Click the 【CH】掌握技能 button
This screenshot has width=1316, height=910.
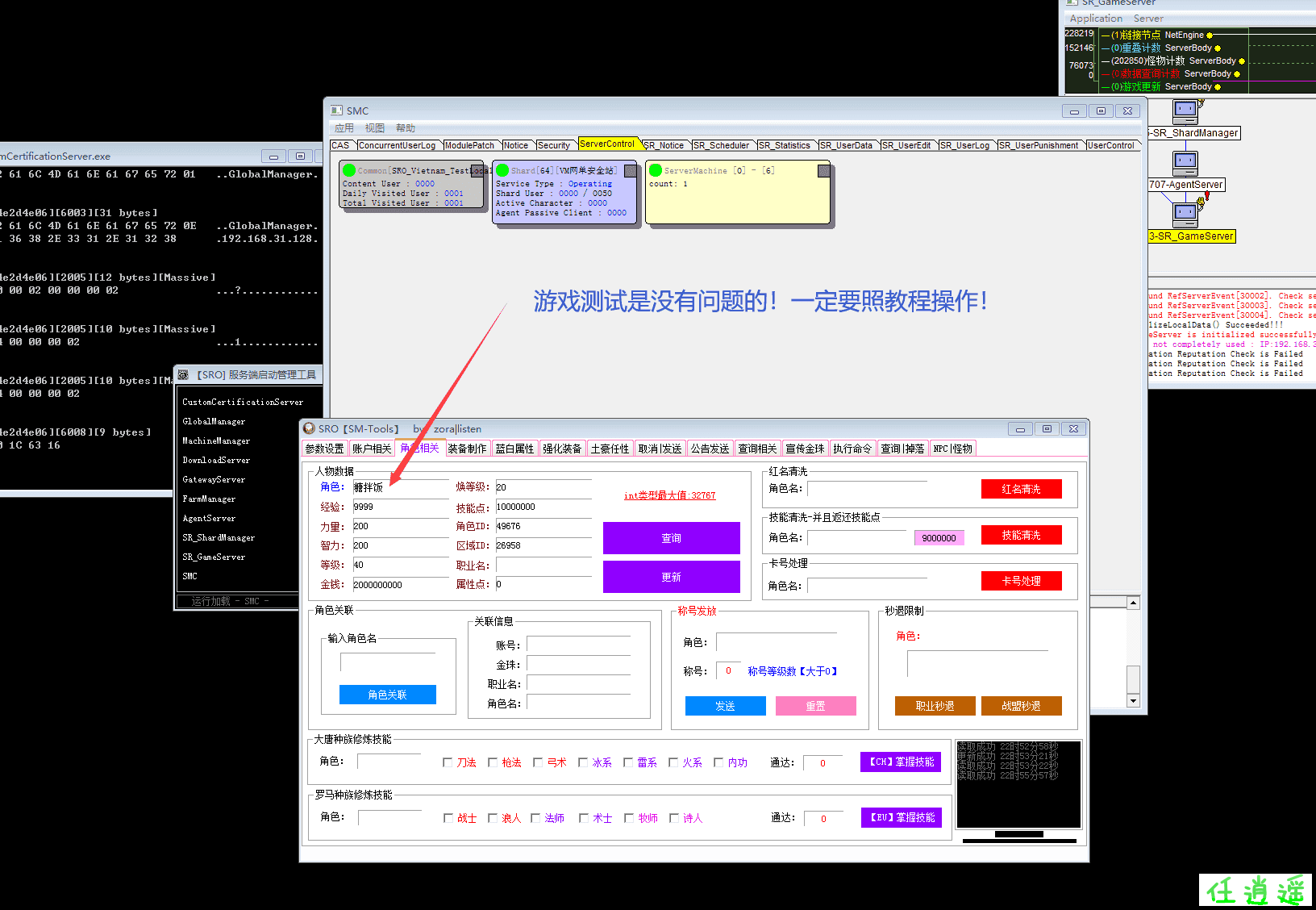901,762
